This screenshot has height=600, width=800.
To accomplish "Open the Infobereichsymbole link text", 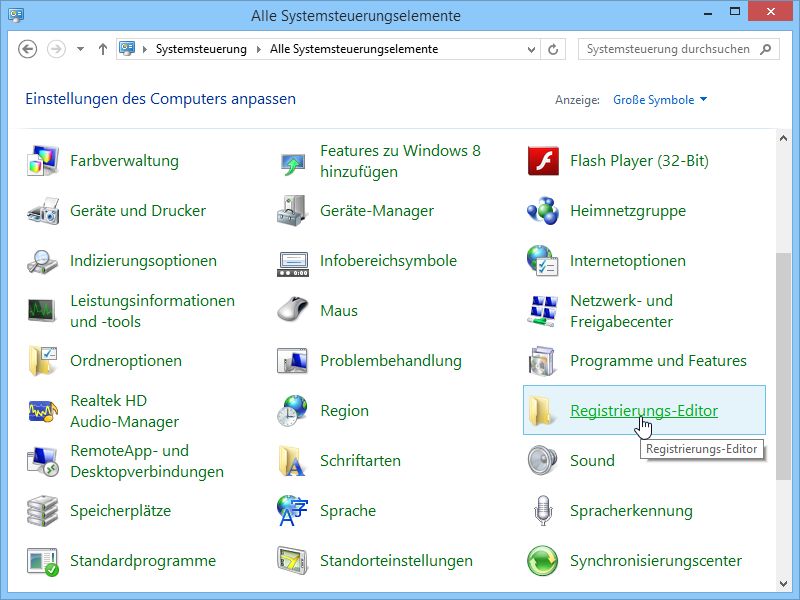I will click(388, 261).
